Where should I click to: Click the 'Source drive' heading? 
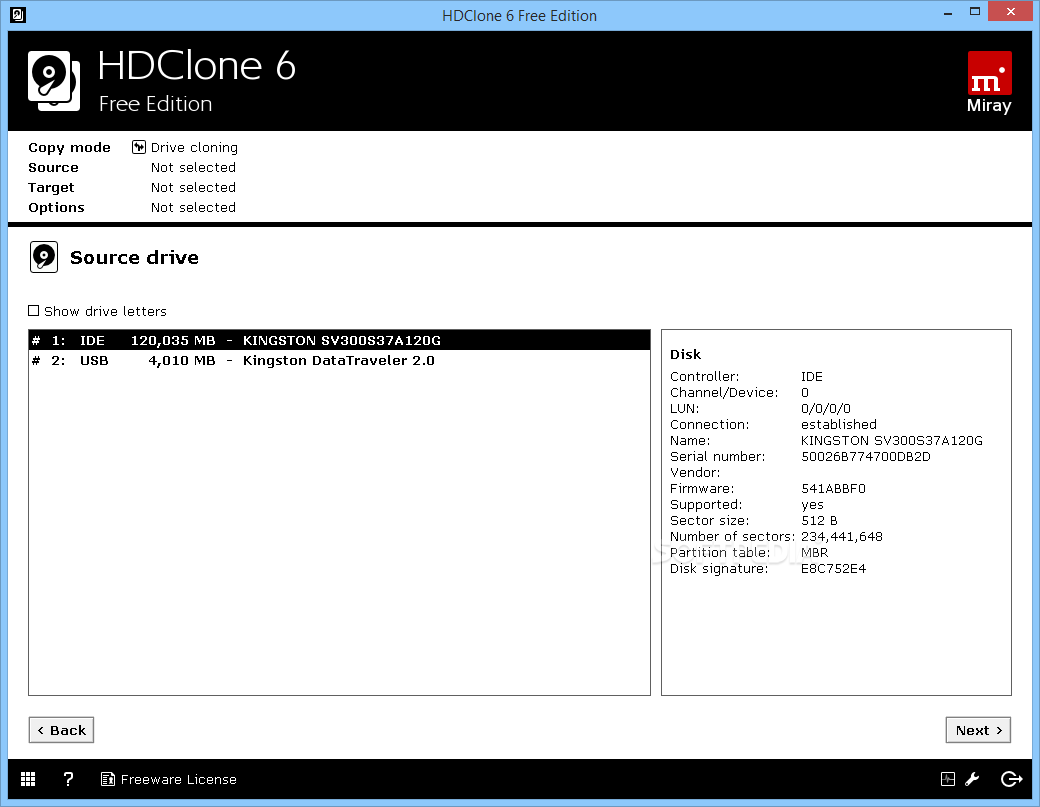134,257
